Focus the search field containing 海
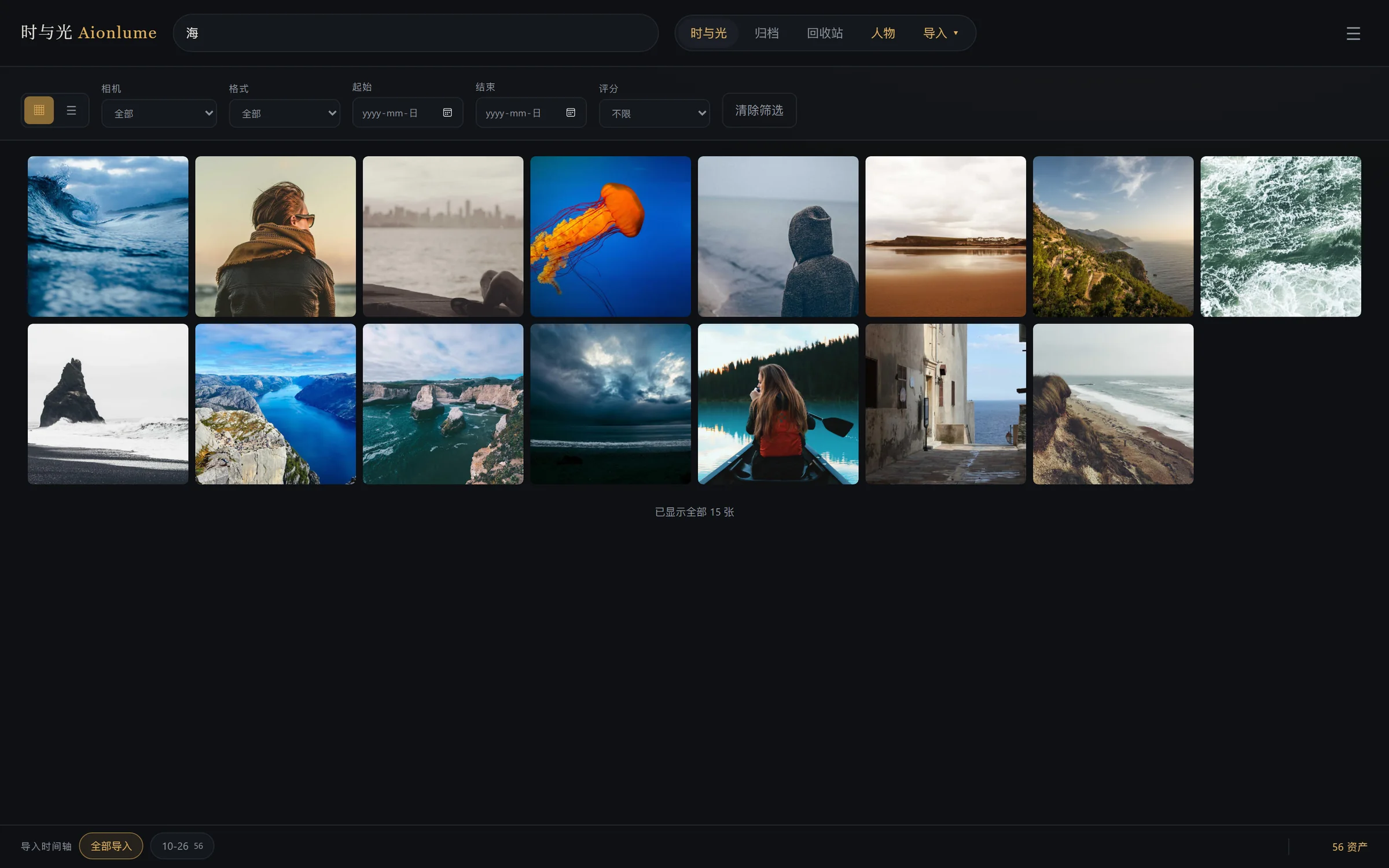Image resolution: width=1389 pixels, height=868 pixels. 416,33
